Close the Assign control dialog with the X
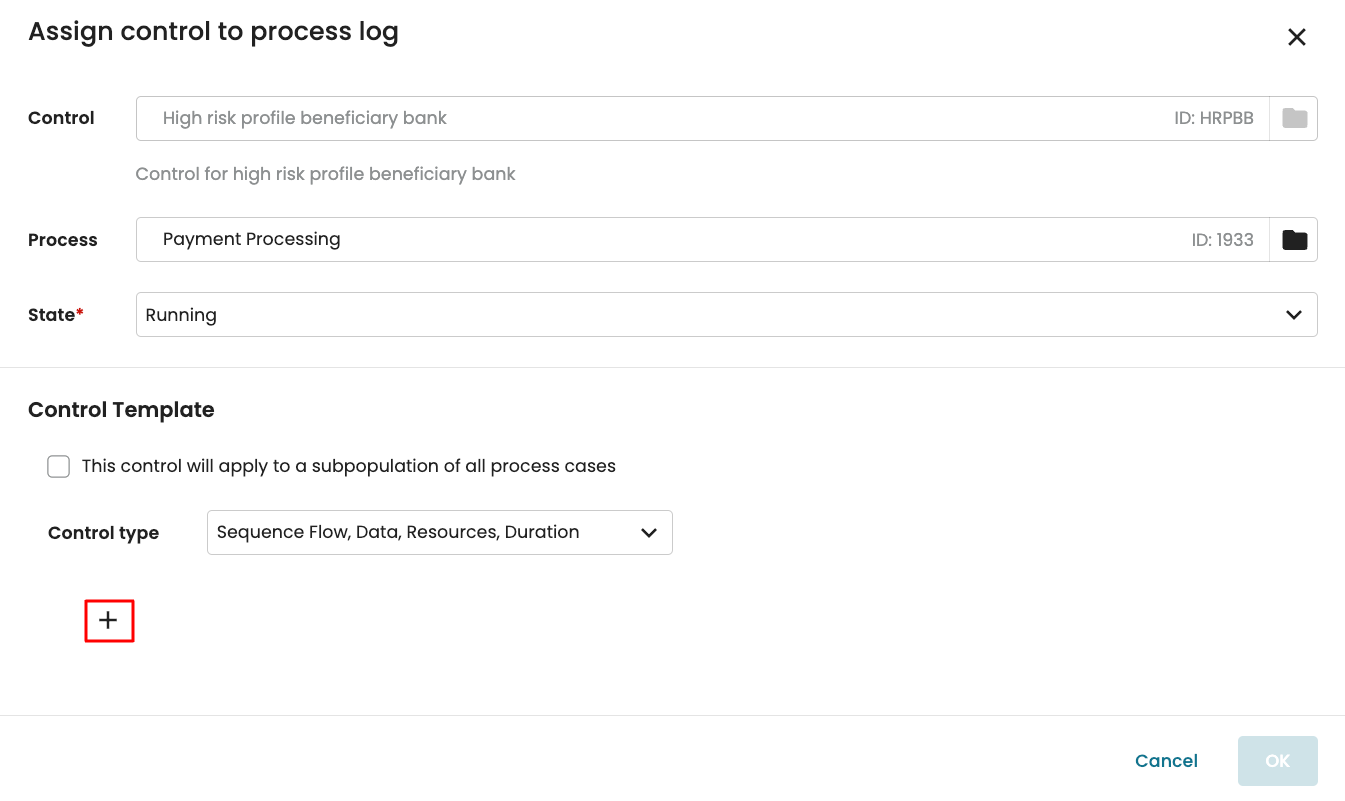This screenshot has height=801, width=1345. 1296,38
